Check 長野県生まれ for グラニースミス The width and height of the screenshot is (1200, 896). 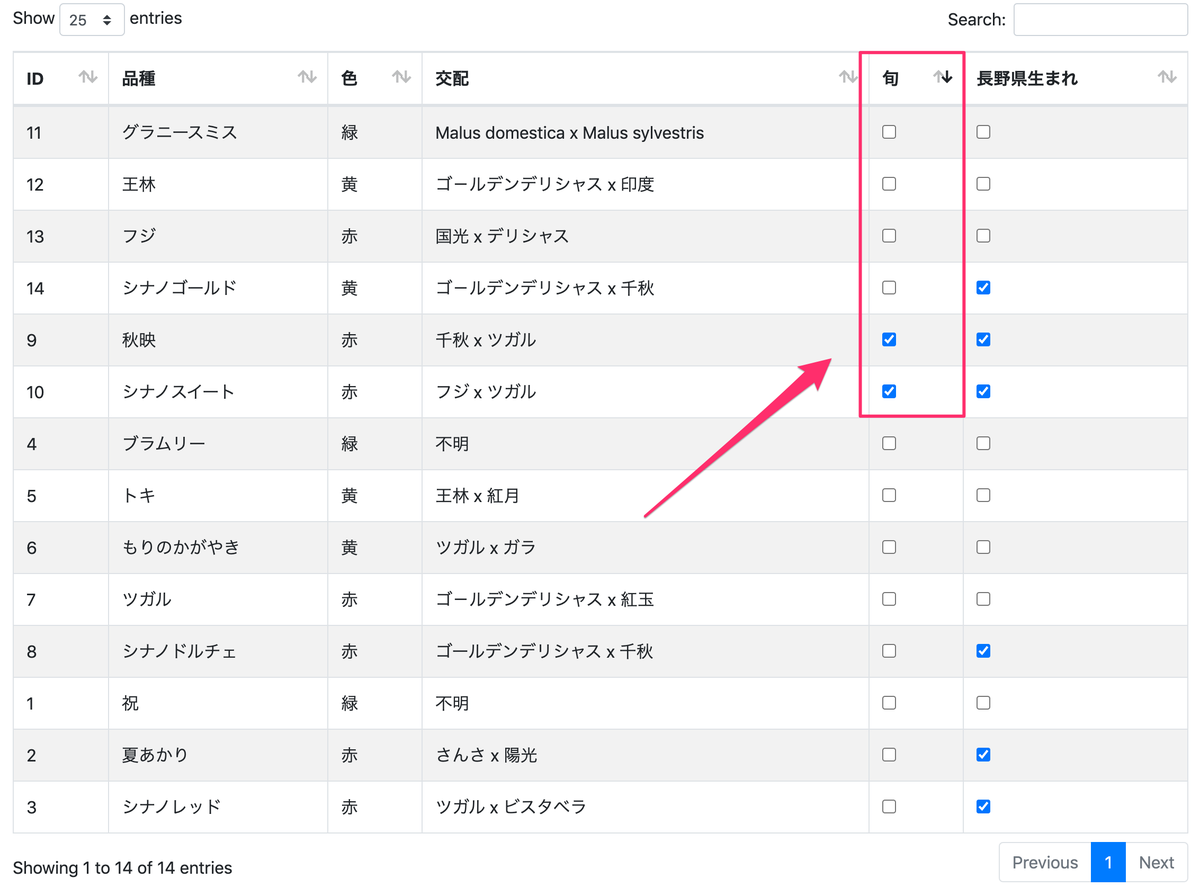(x=982, y=131)
